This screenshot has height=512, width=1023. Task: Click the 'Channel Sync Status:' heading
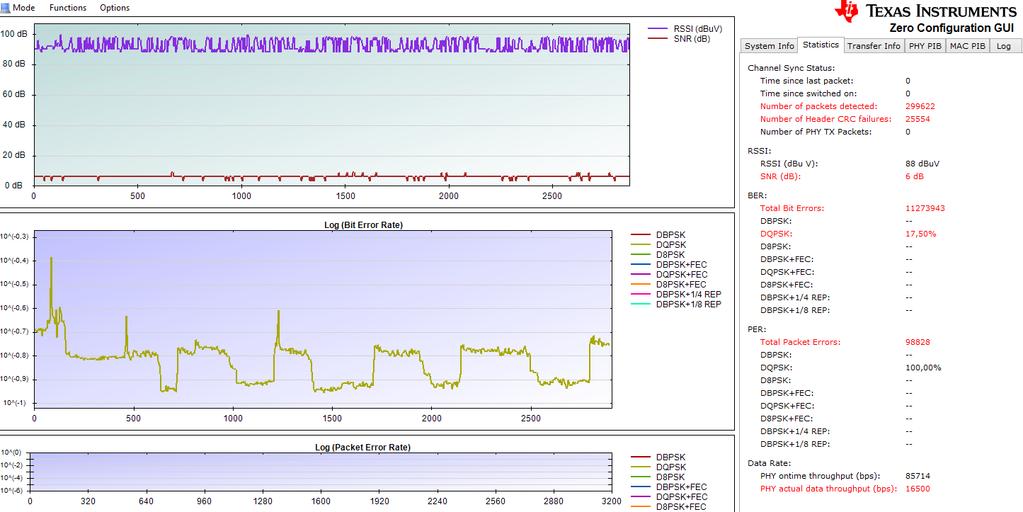(791, 68)
